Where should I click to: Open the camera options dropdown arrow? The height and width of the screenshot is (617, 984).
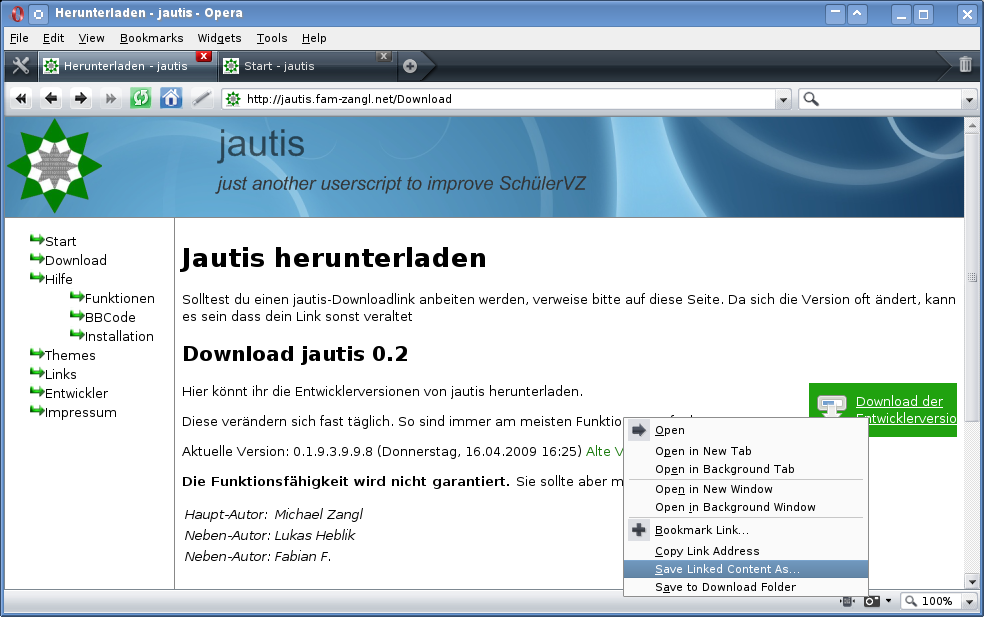tap(888, 601)
